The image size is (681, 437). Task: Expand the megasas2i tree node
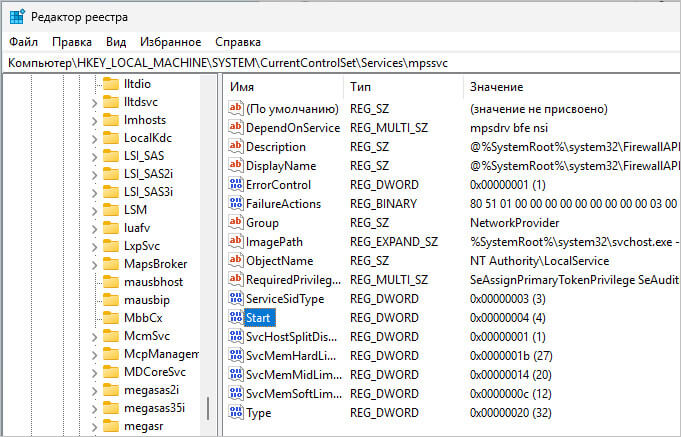click(94, 391)
